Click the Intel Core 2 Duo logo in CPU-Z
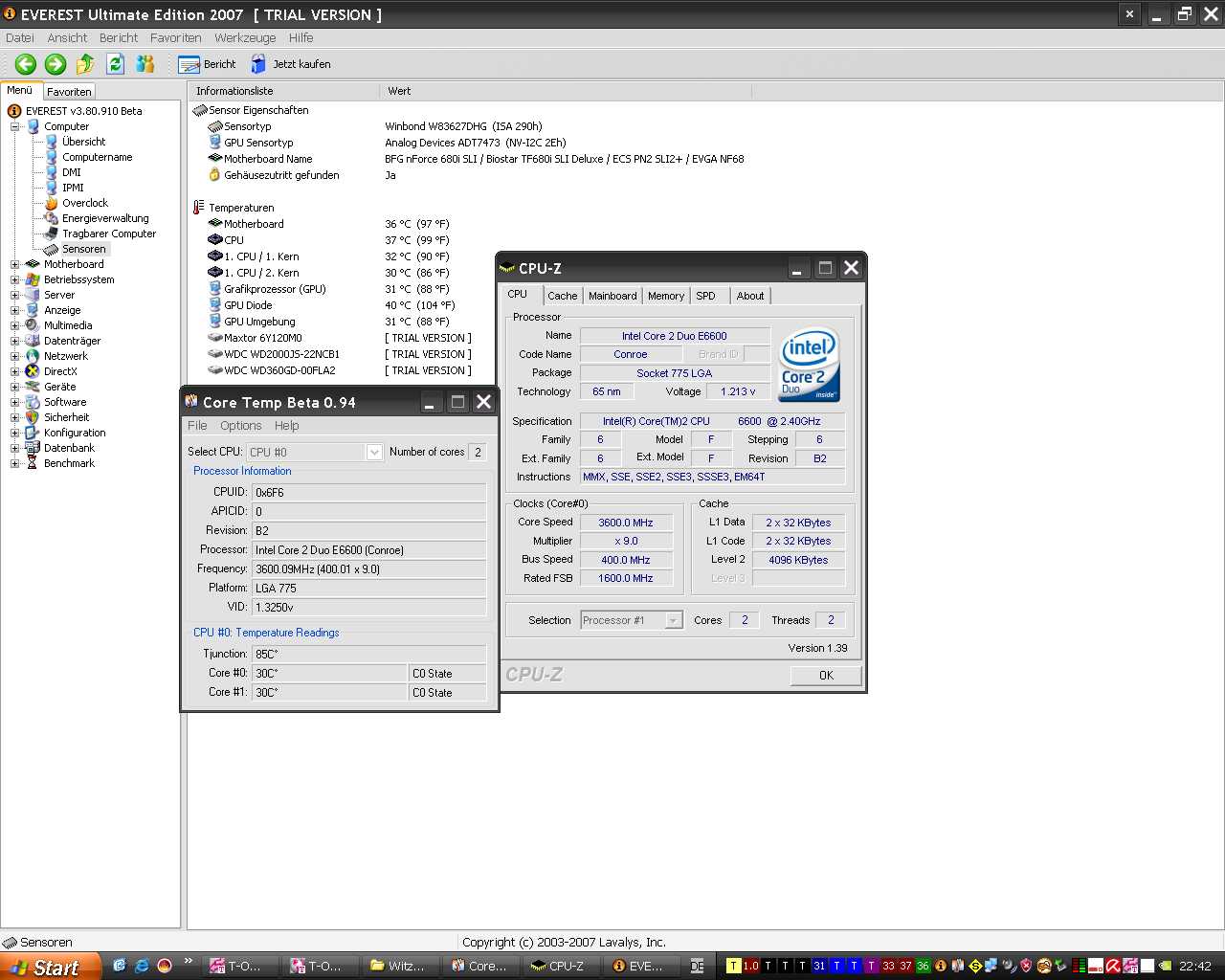The height and width of the screenshot is (980, 1225). click(x=810, y=365)
